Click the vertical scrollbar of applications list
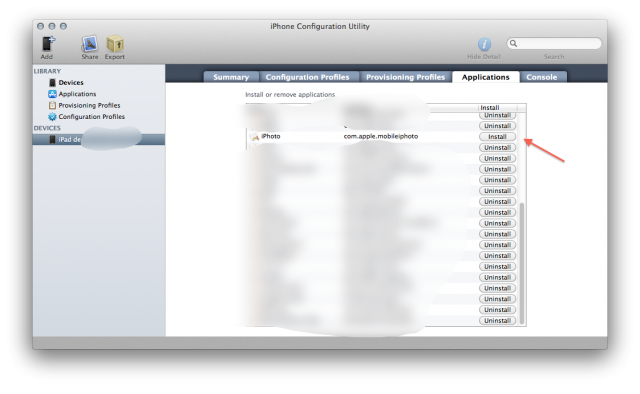Image resolution: width=640 pixels, height=394 pixels. click(x=522, y=261)
